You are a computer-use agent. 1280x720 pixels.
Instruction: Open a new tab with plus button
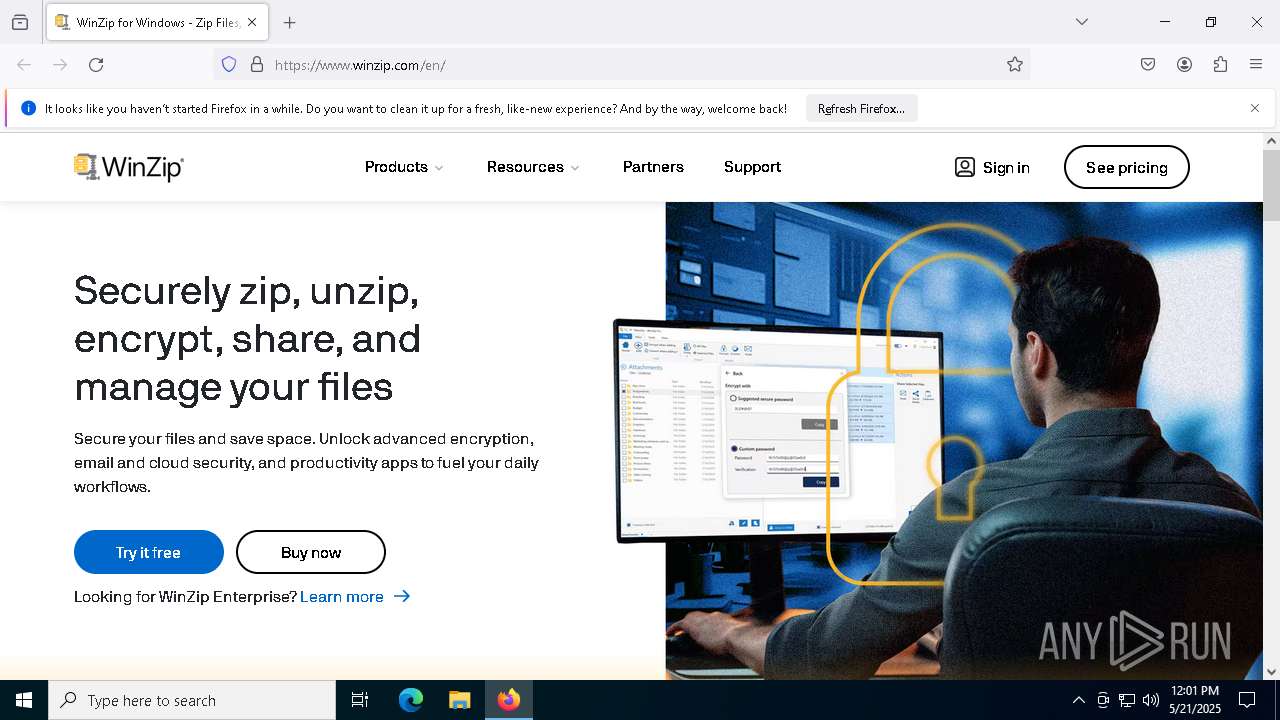click(x=290, y=22)
